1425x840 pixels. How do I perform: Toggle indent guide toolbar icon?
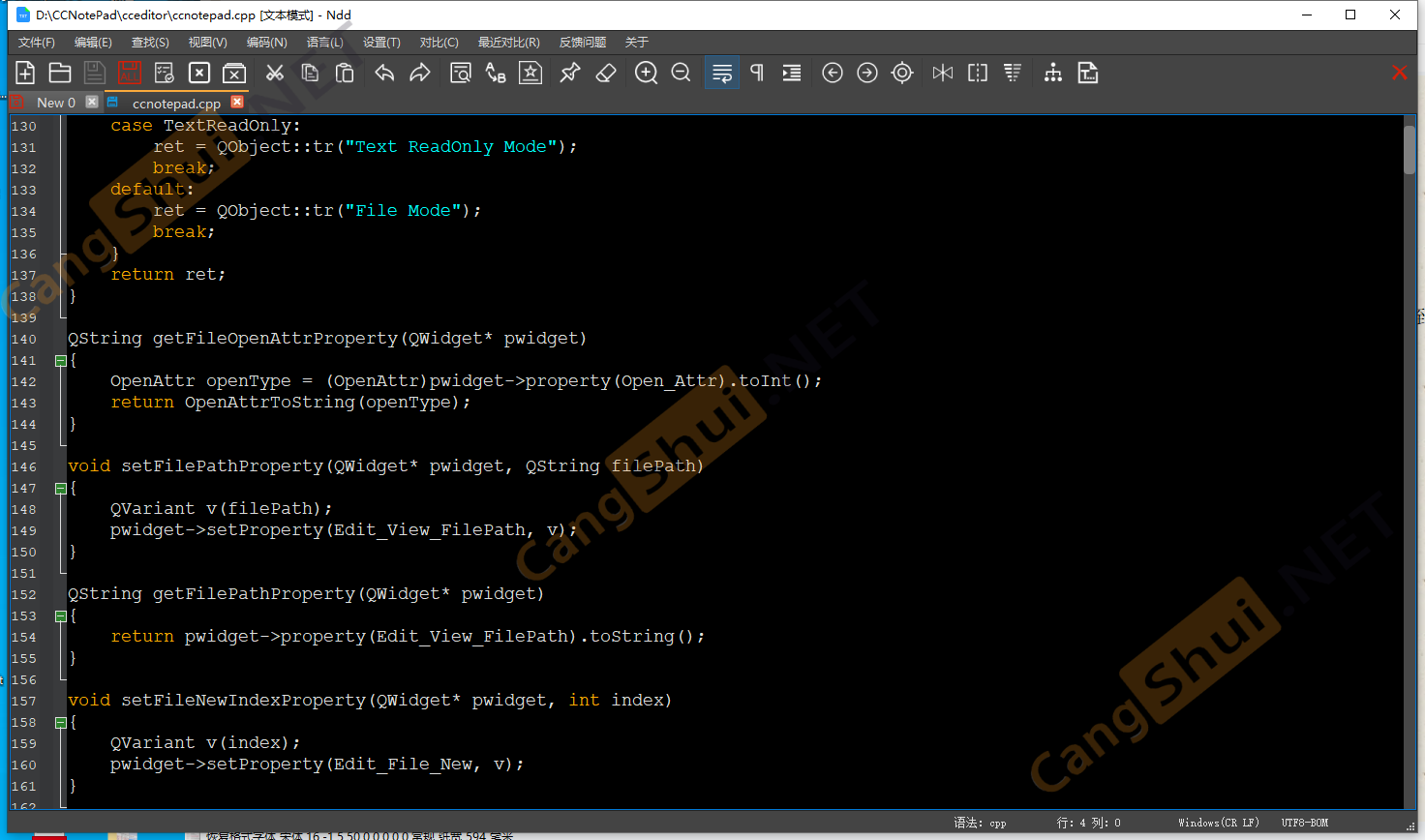pyautogui.click(x=792, y=73)
